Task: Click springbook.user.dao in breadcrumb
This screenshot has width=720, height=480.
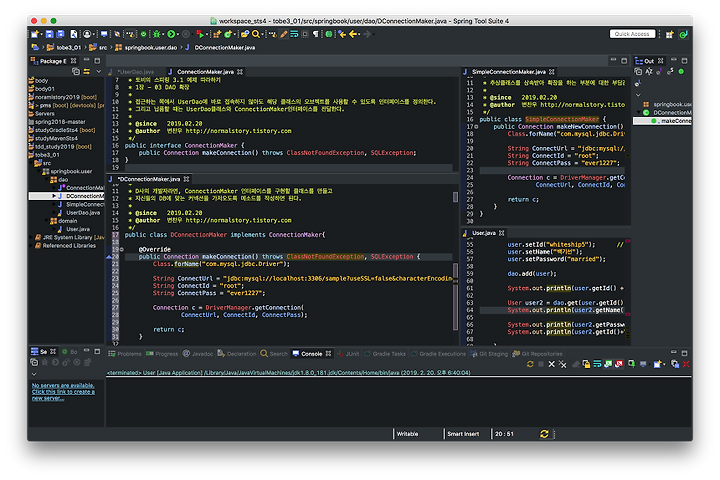Action: pyautogui.click(x=151, y=47)
